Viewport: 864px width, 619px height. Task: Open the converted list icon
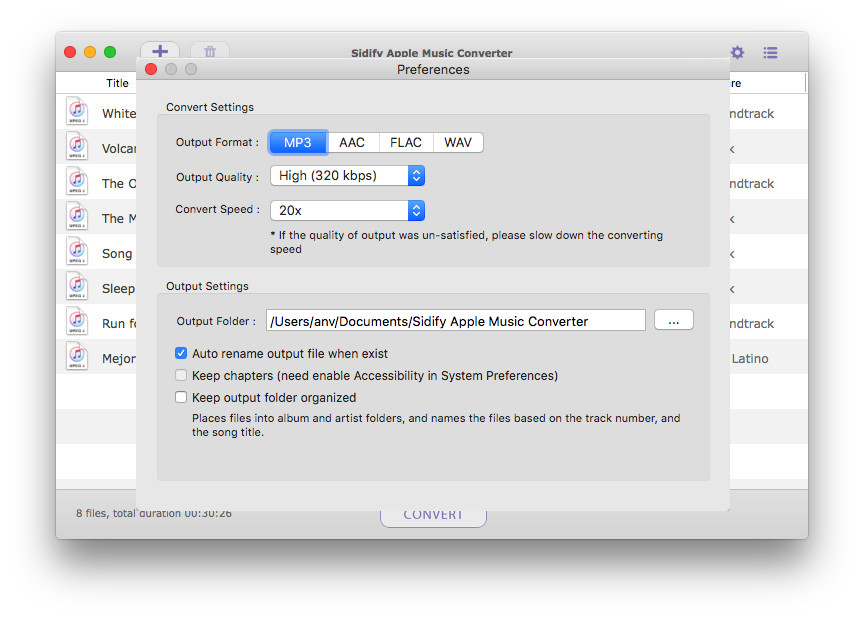pos(770,52)
